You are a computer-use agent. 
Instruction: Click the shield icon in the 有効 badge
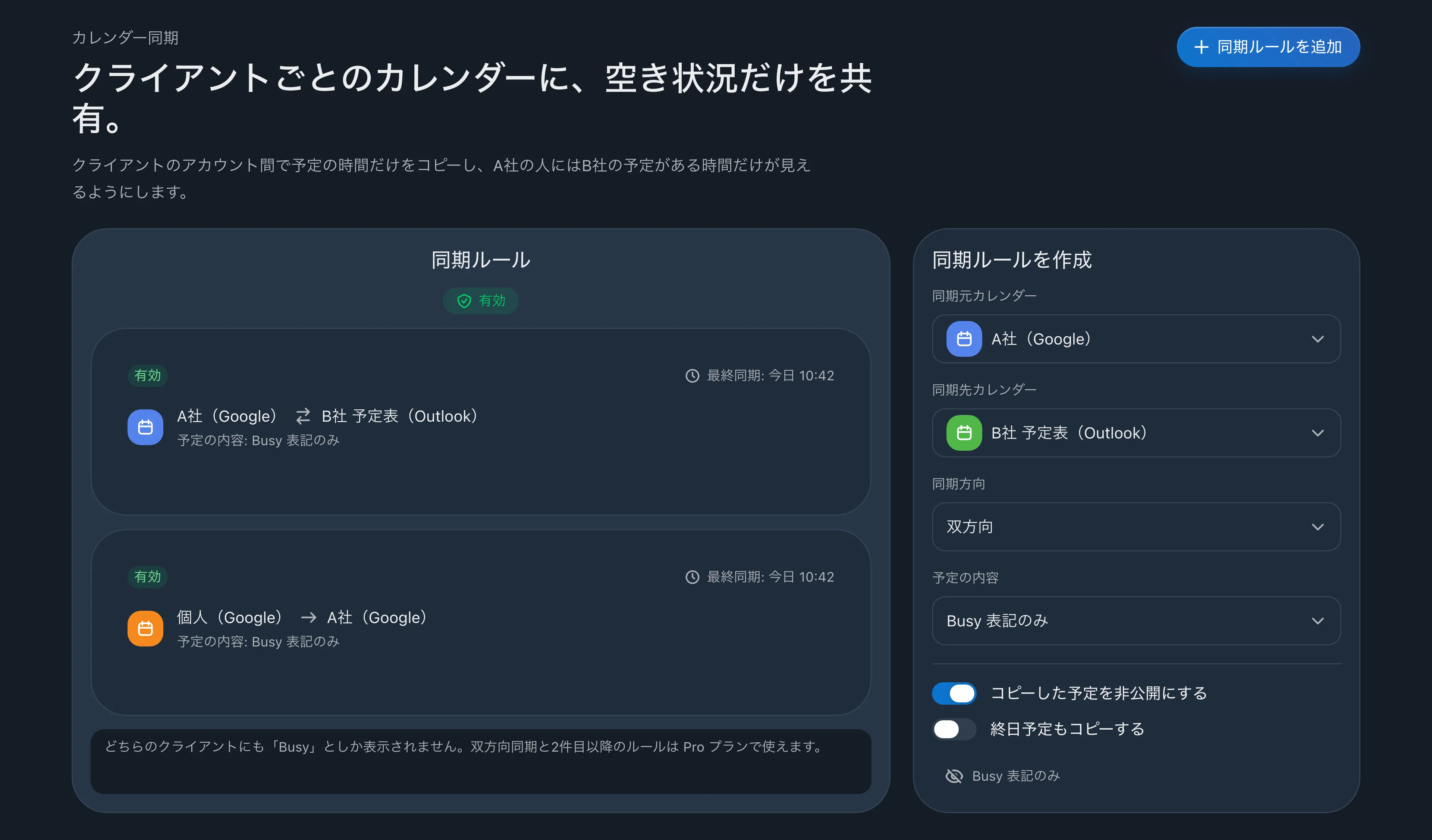click(464, 301)
